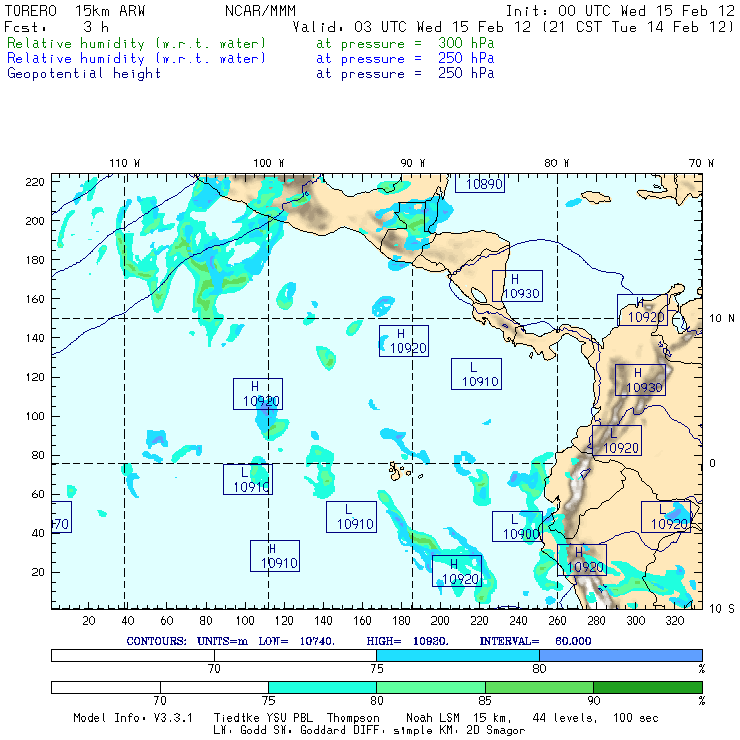Select the blue 80% swatch in upper colorbar

pyautogui.click(x=620, y=654)
